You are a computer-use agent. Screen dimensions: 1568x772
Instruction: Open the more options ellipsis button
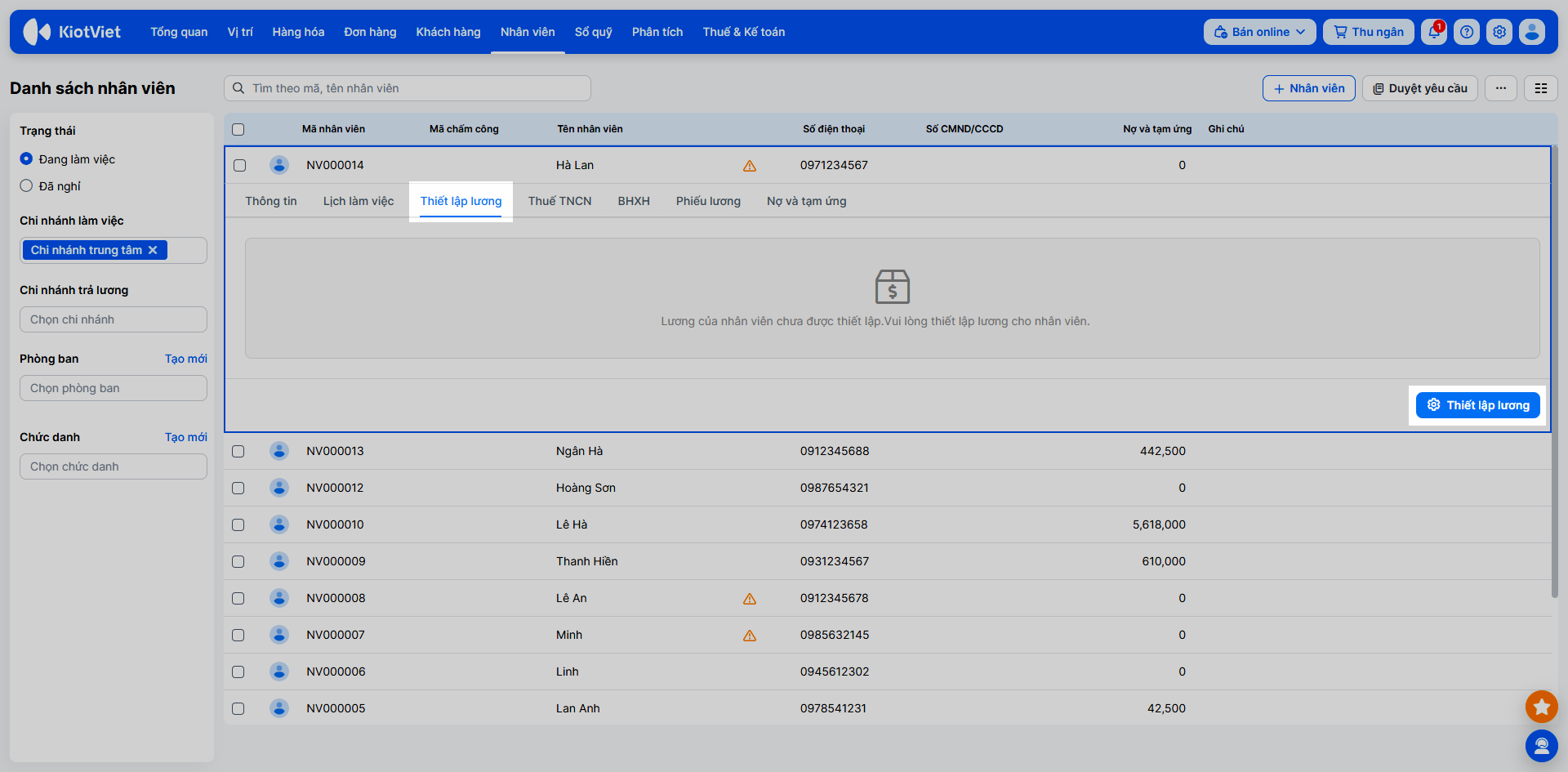[1501, 88]
